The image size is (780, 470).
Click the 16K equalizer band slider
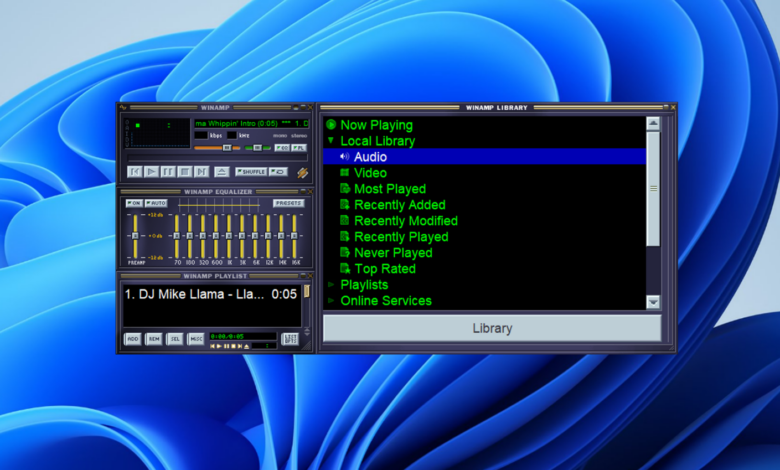pyautogui.click(x=294, y=236)
